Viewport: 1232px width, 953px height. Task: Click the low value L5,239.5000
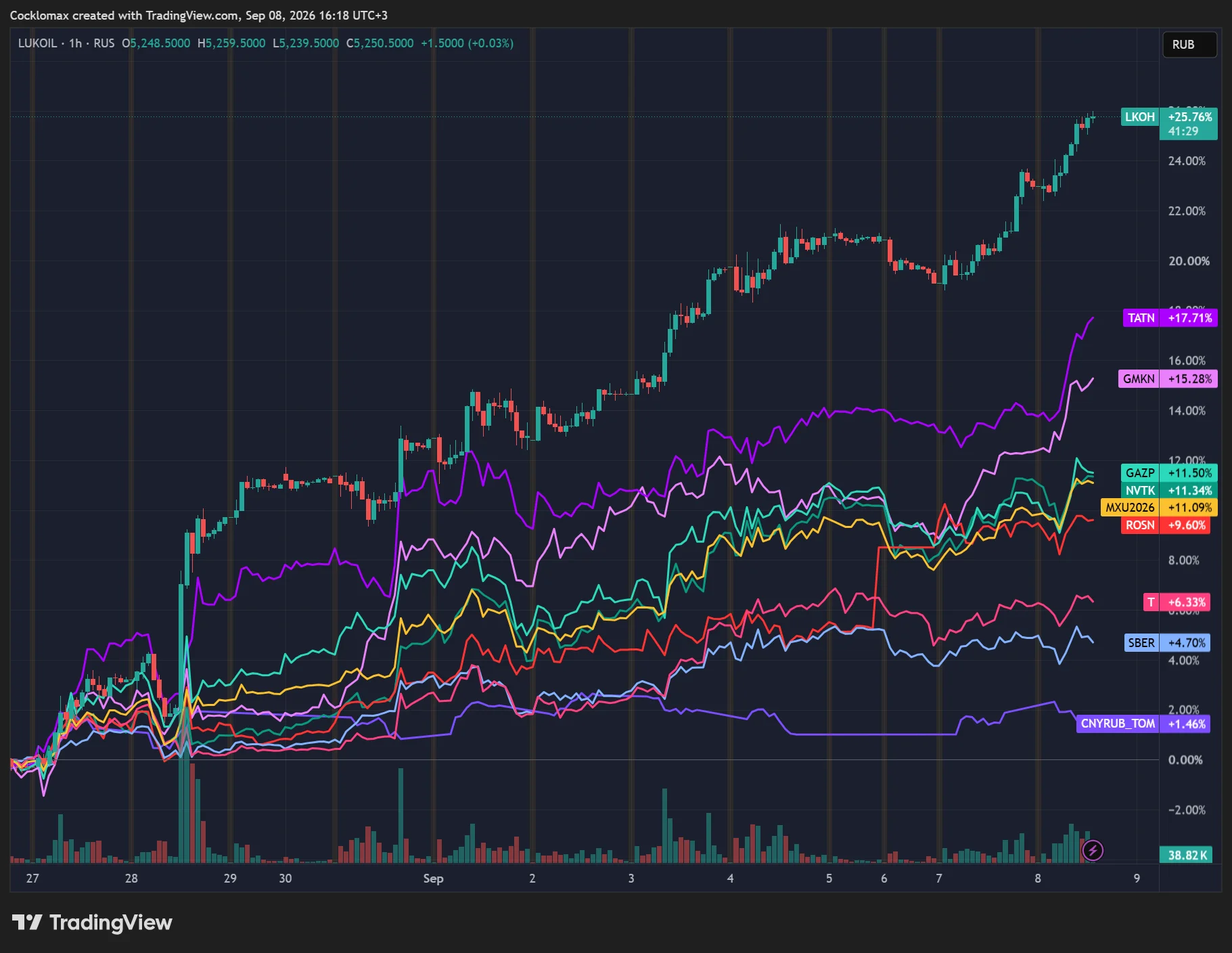point(306,43)
